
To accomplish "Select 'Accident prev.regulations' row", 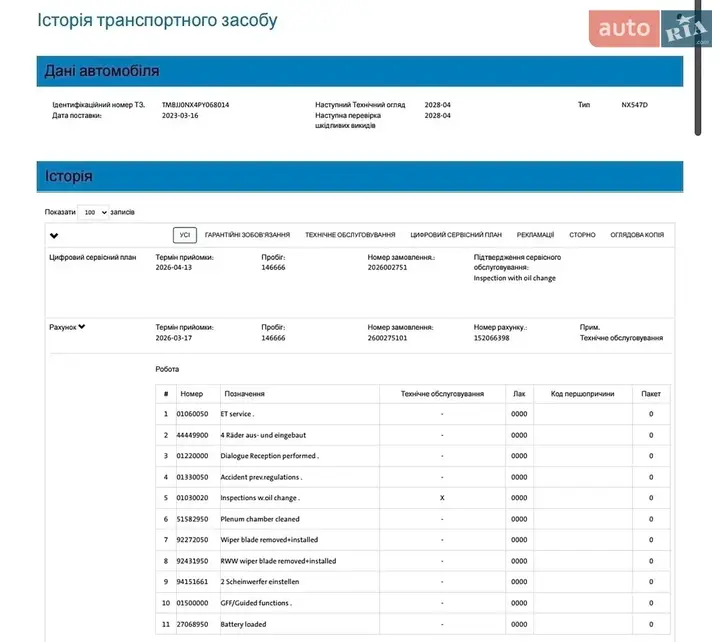I will [413, 477].
